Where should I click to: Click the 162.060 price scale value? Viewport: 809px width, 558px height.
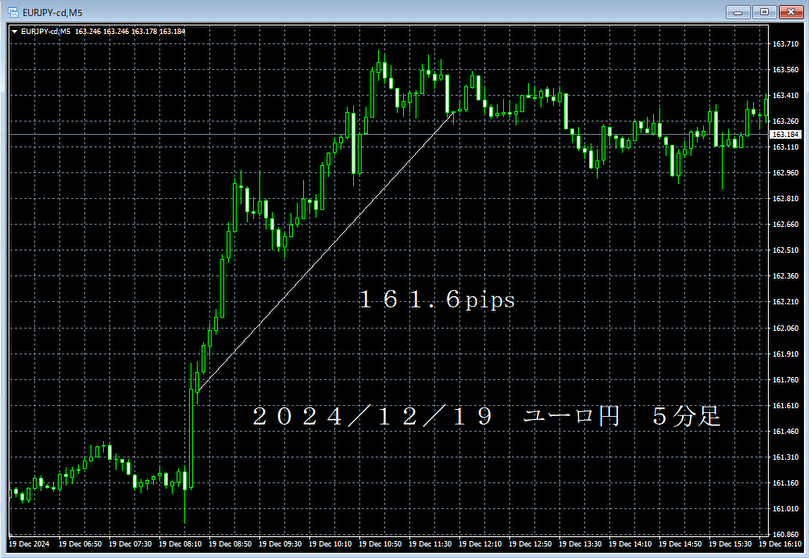click(785, 328)
